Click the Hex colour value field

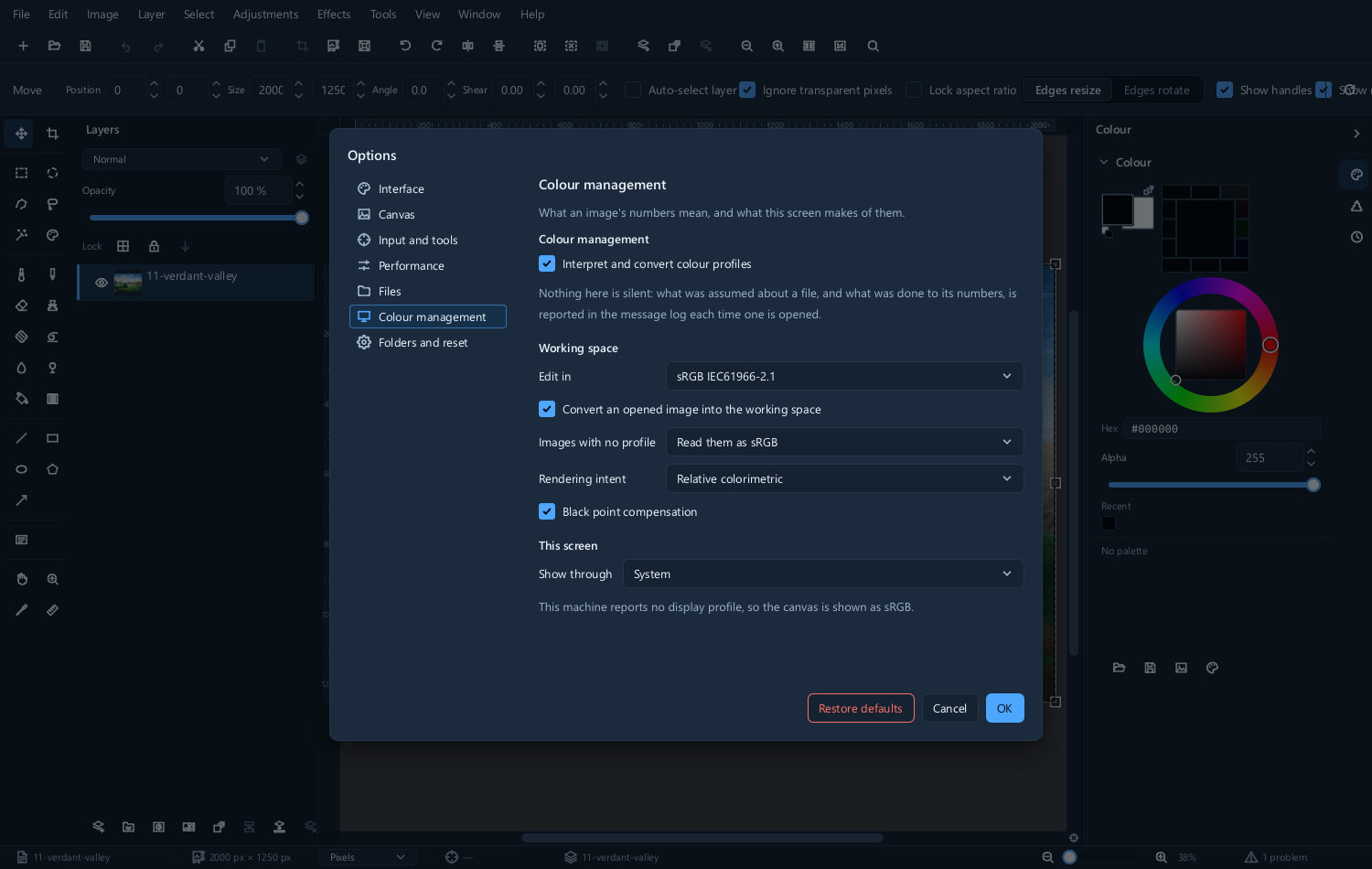click(1221, 428)
